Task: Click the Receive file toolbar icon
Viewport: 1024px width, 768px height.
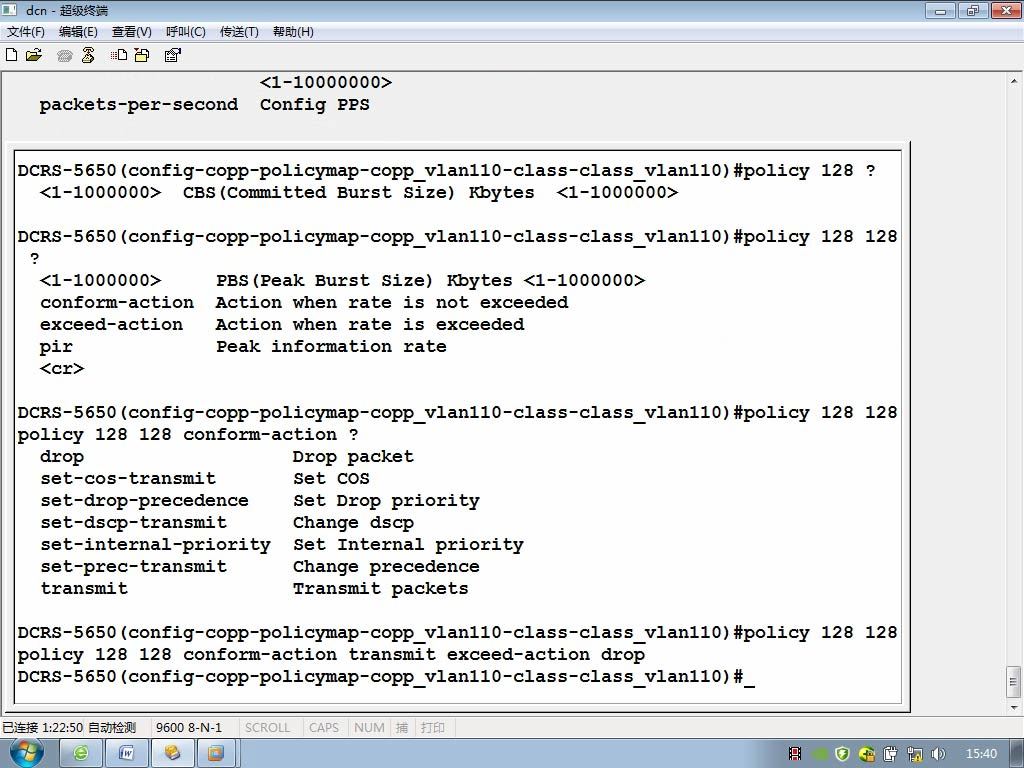Action: pyautogui.click(x=142, y=55)
